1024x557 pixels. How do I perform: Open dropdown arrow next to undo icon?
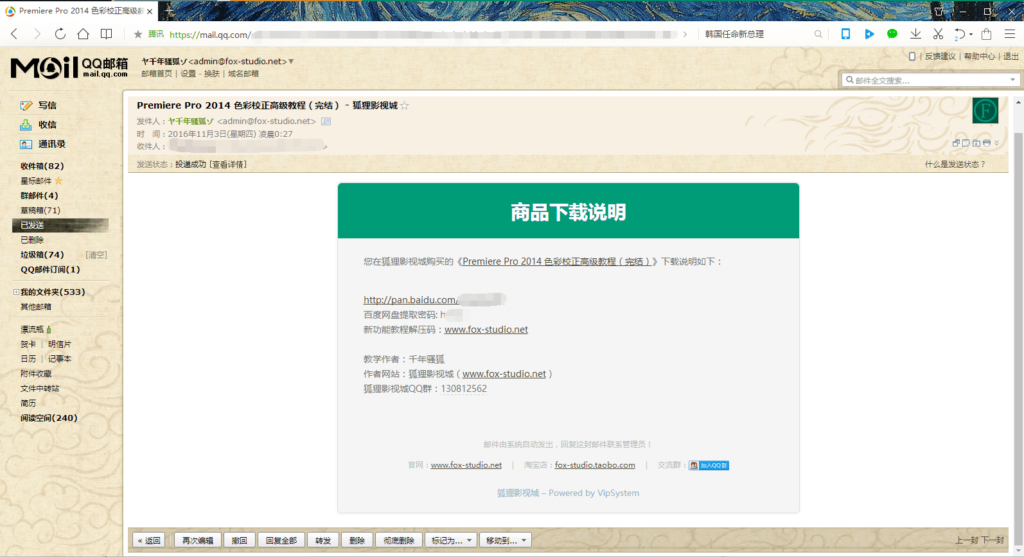970,35
